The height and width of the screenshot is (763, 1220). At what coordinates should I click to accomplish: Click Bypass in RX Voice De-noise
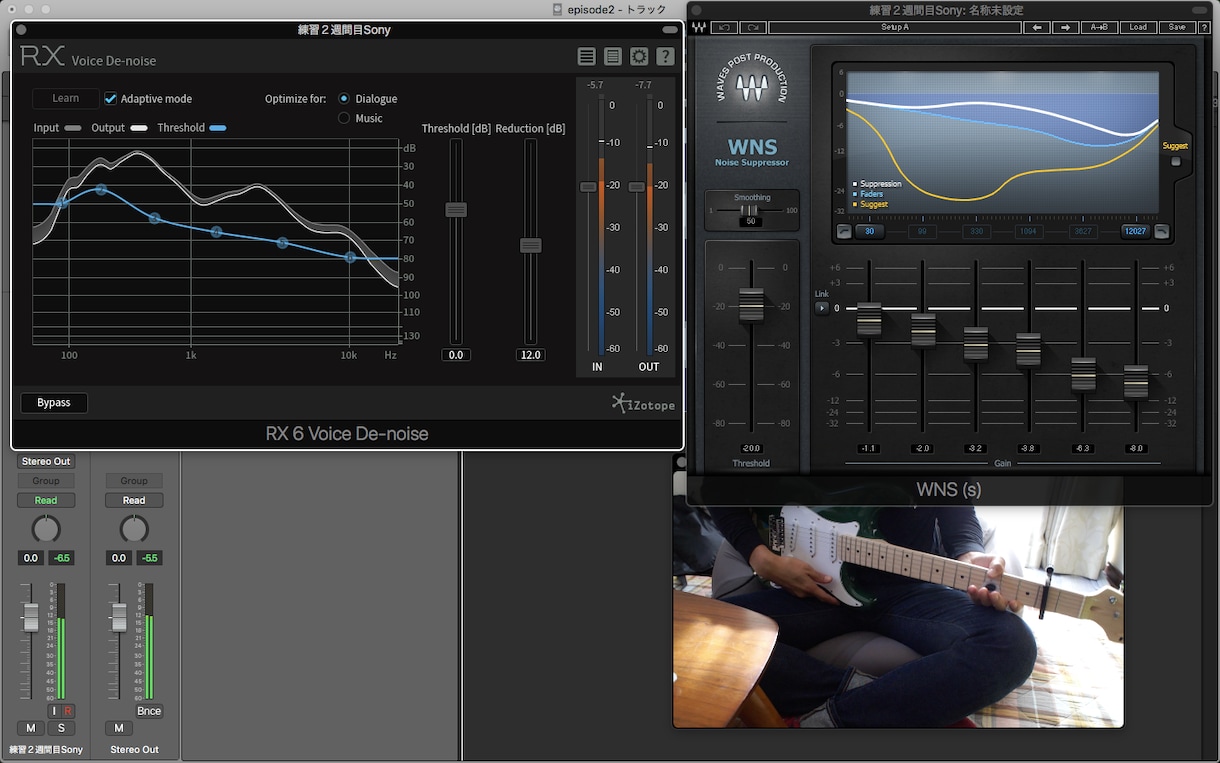point(54,403)
